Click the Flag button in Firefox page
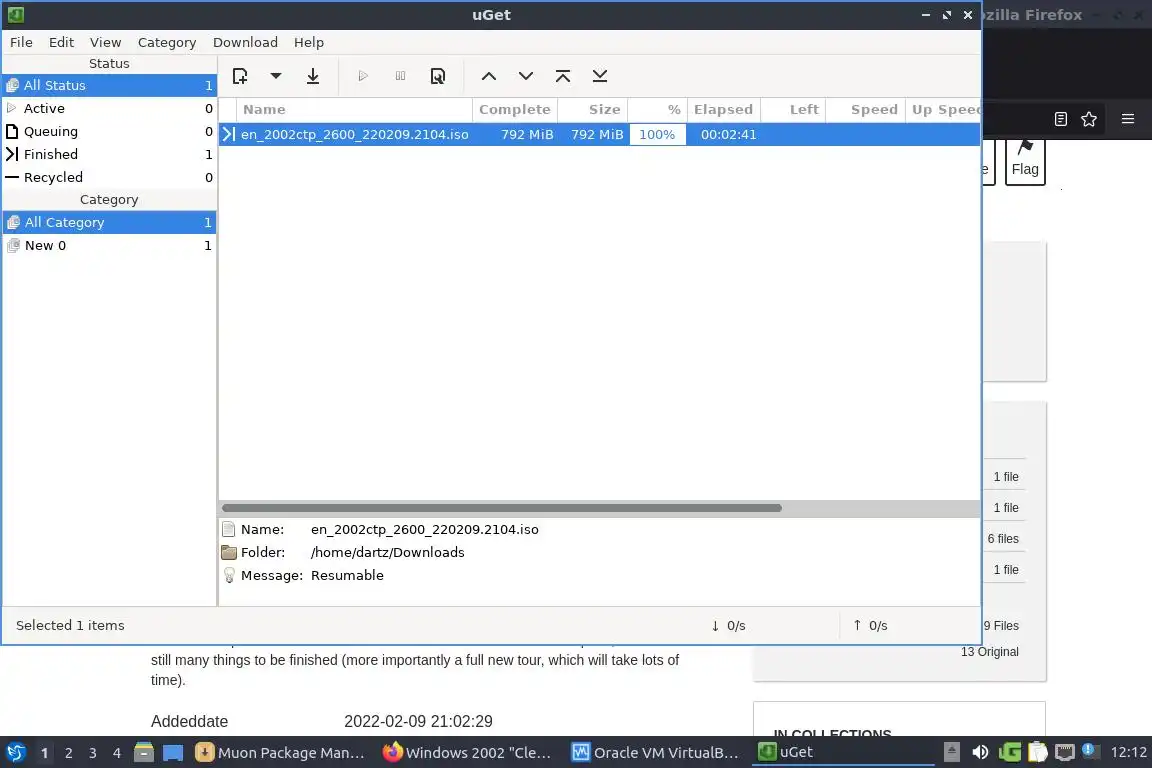1152x768 pixels. click(1025, 160)
